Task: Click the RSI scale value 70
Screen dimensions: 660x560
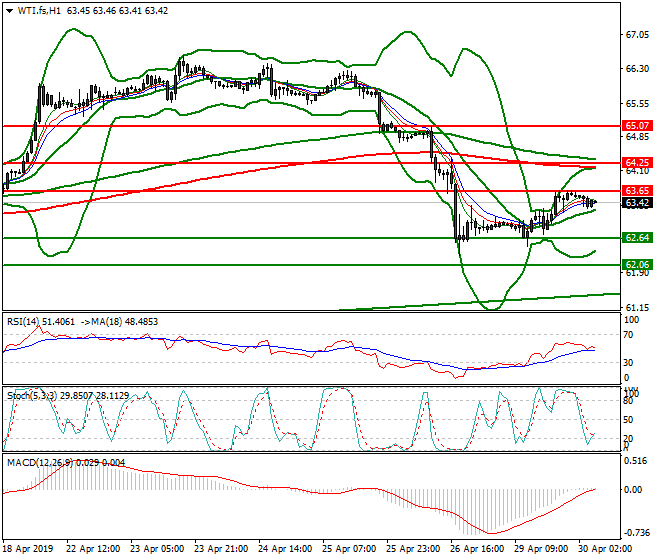Action: pyautogui.click(x=628, y=335)
